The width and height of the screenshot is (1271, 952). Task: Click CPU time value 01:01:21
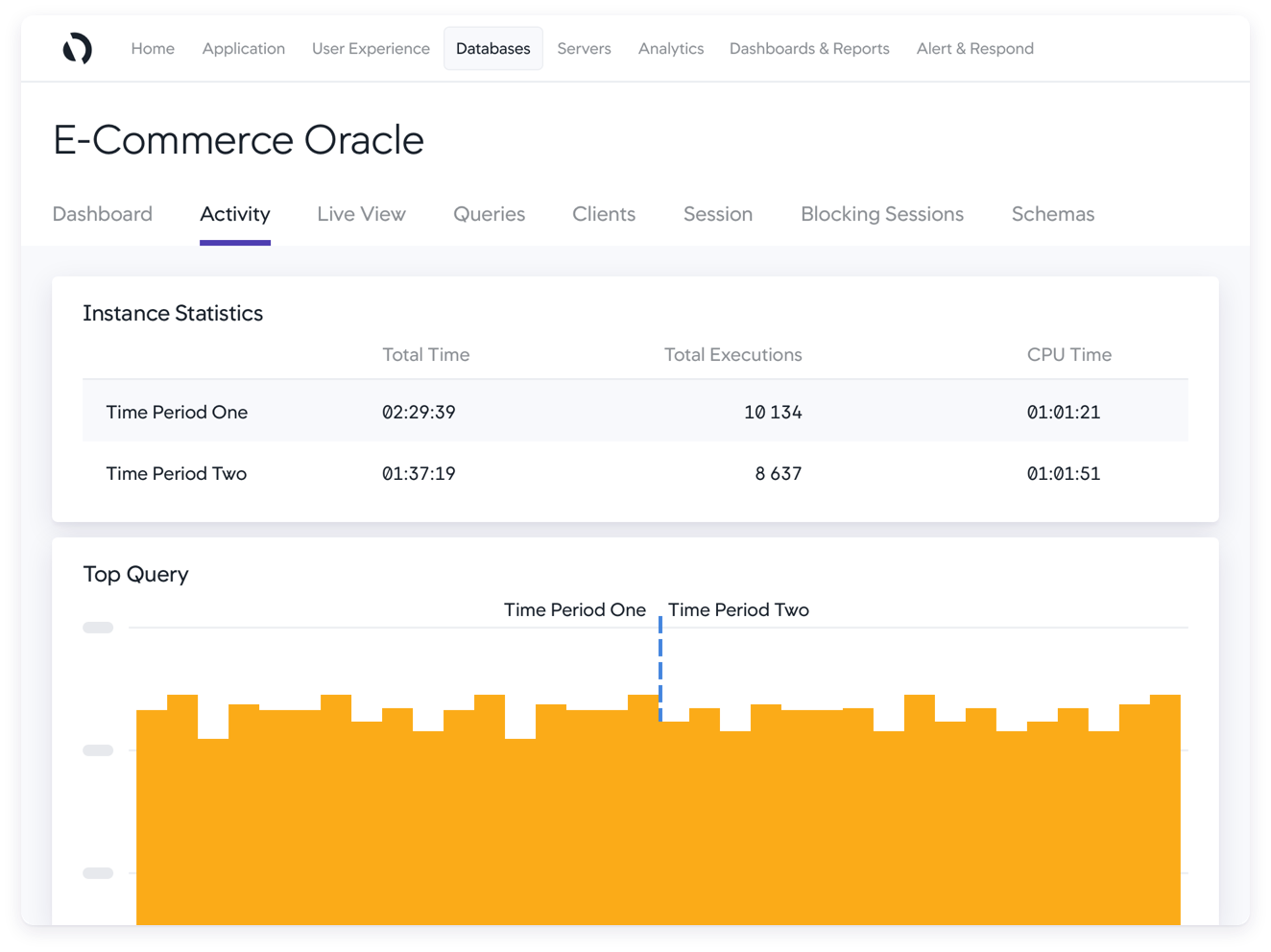coord(1064,413)
